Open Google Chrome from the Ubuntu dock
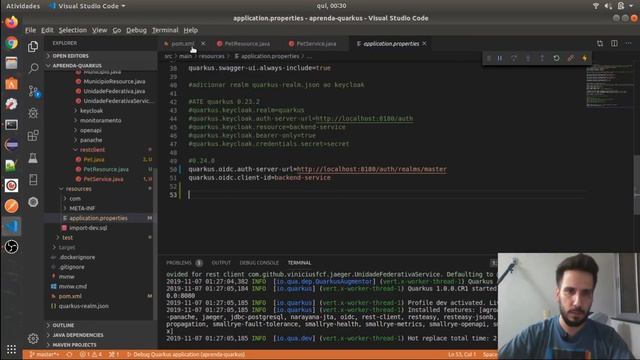640x360 pixels. (11, 43)
